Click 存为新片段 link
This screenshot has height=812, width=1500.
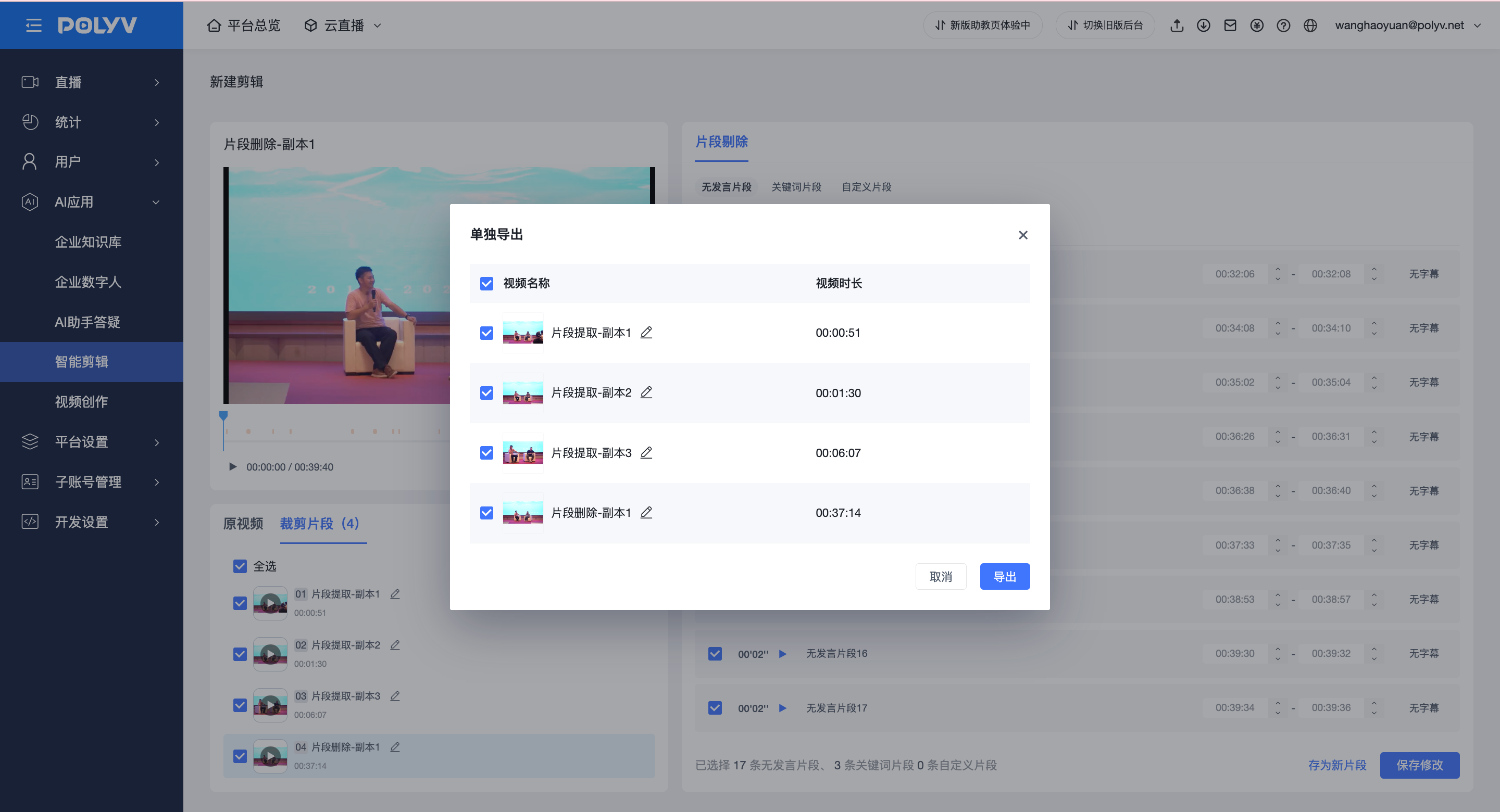click(1337, 765)
